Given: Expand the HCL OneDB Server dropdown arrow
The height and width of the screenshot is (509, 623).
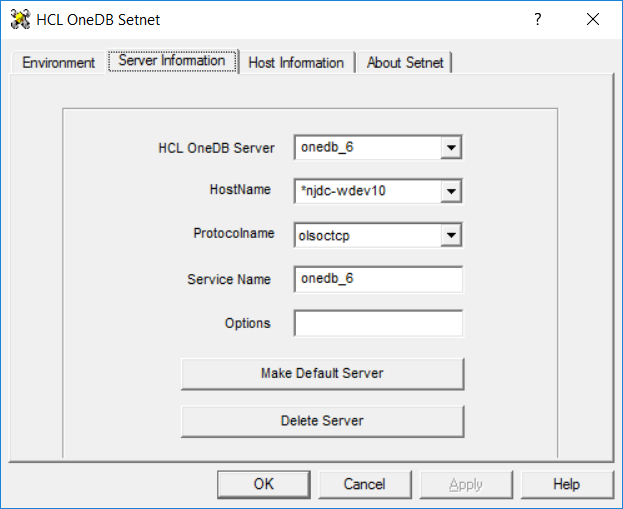Looking at the screenshot, I should click(x=451, y=147).
